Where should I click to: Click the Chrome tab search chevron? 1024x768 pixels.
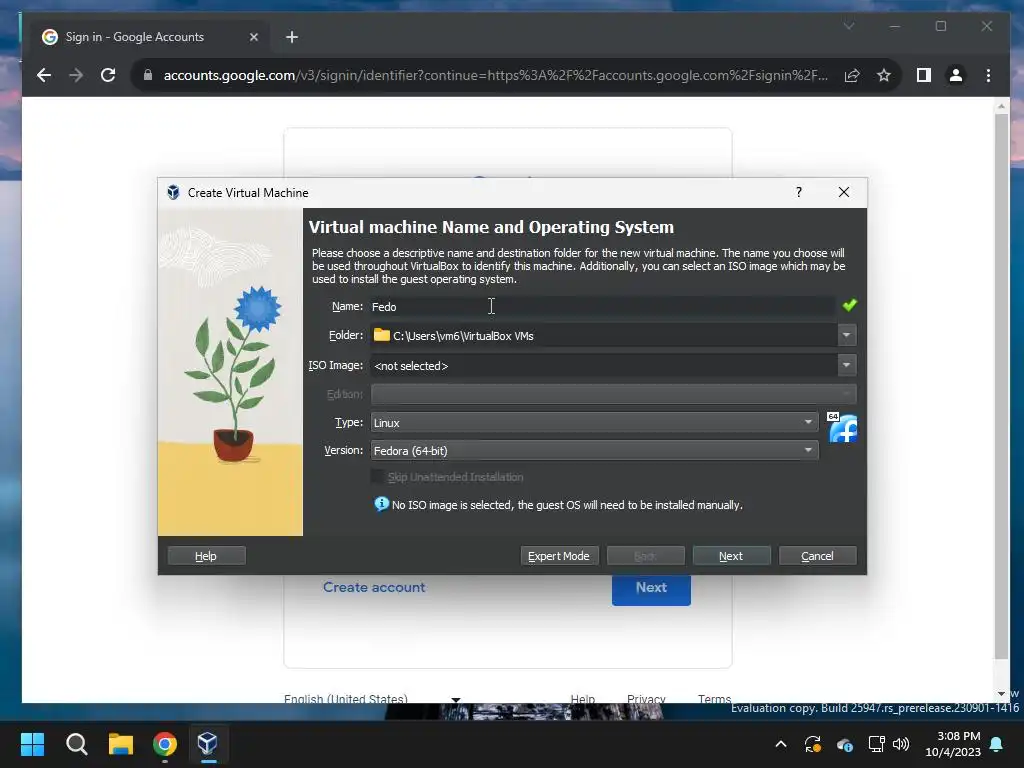coord(848,26)
